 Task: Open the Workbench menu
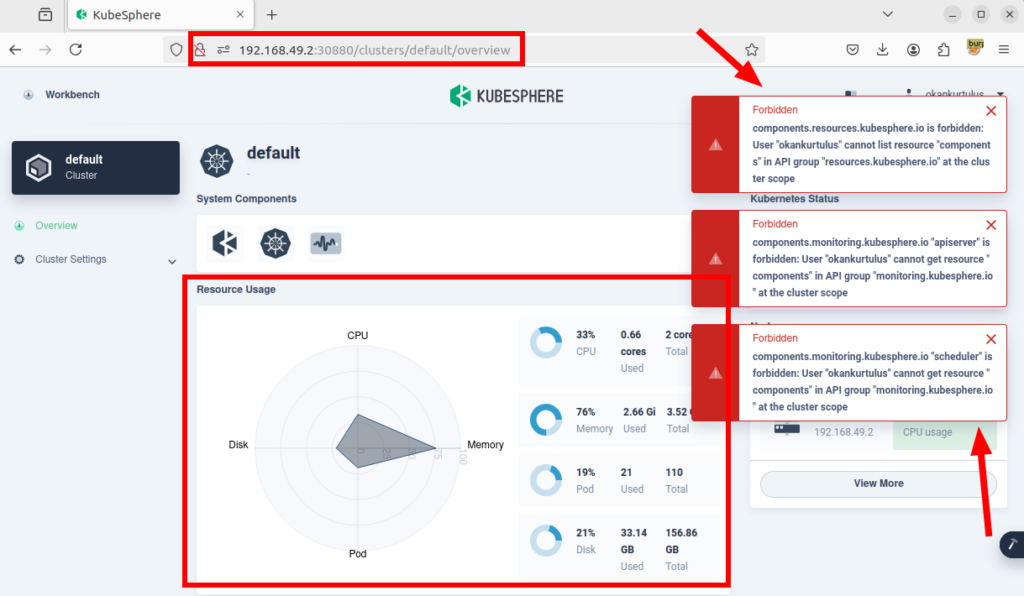tap(62, 95)
